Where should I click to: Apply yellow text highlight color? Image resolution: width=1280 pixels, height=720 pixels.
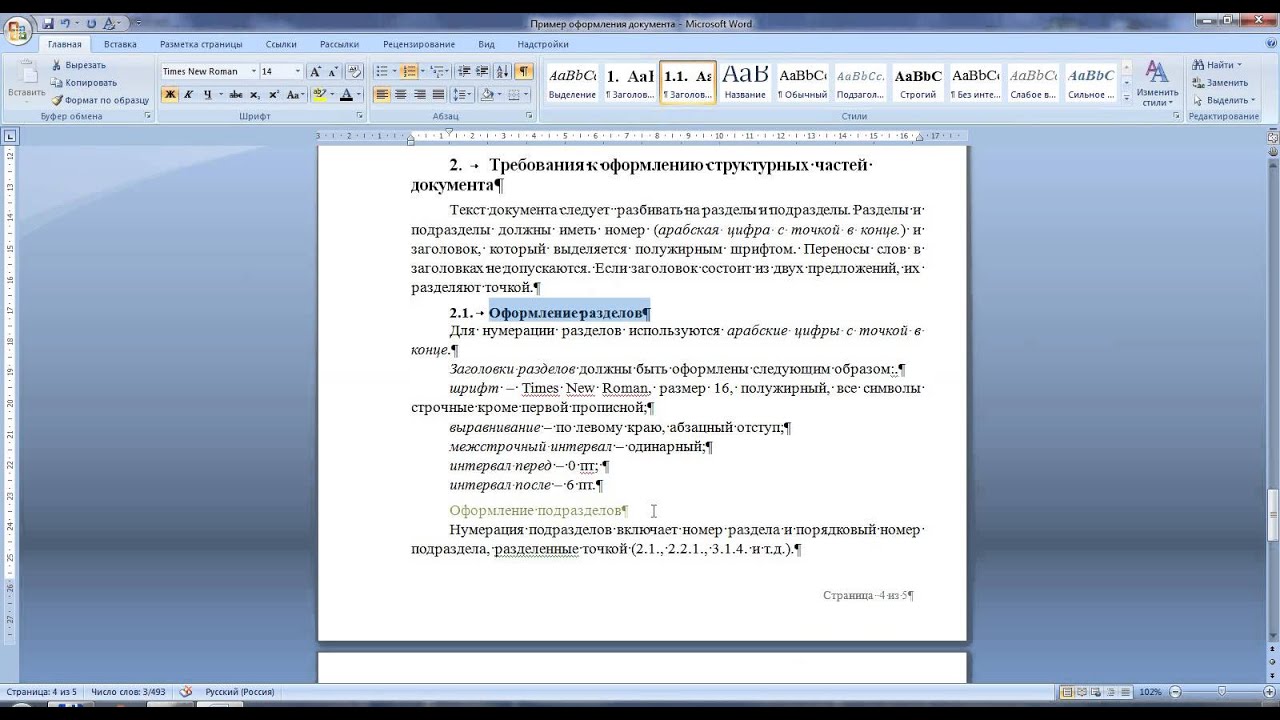pos(319,95)
